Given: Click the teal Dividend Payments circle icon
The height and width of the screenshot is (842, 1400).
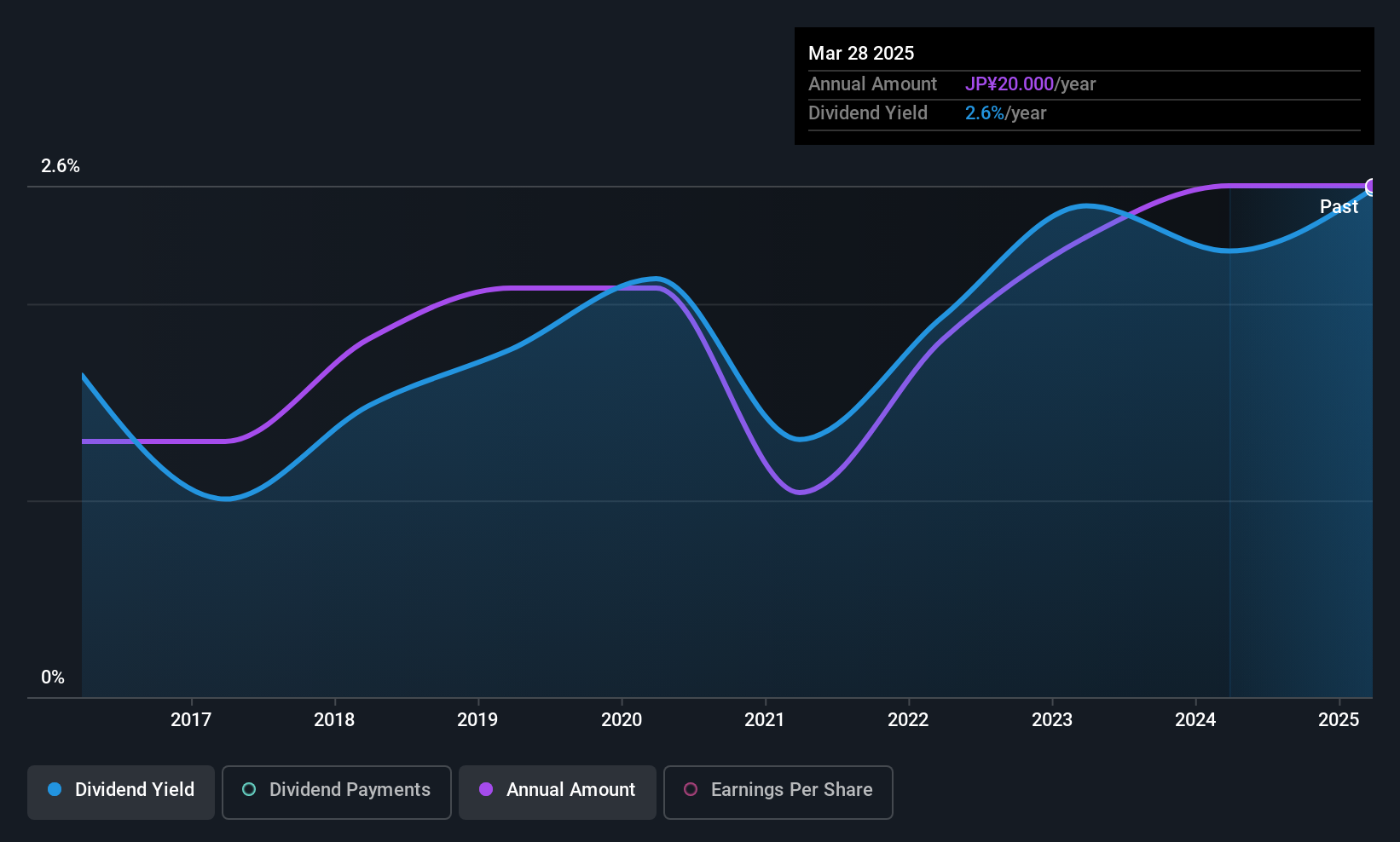Looking at the screenshot, I should [249, 789].
